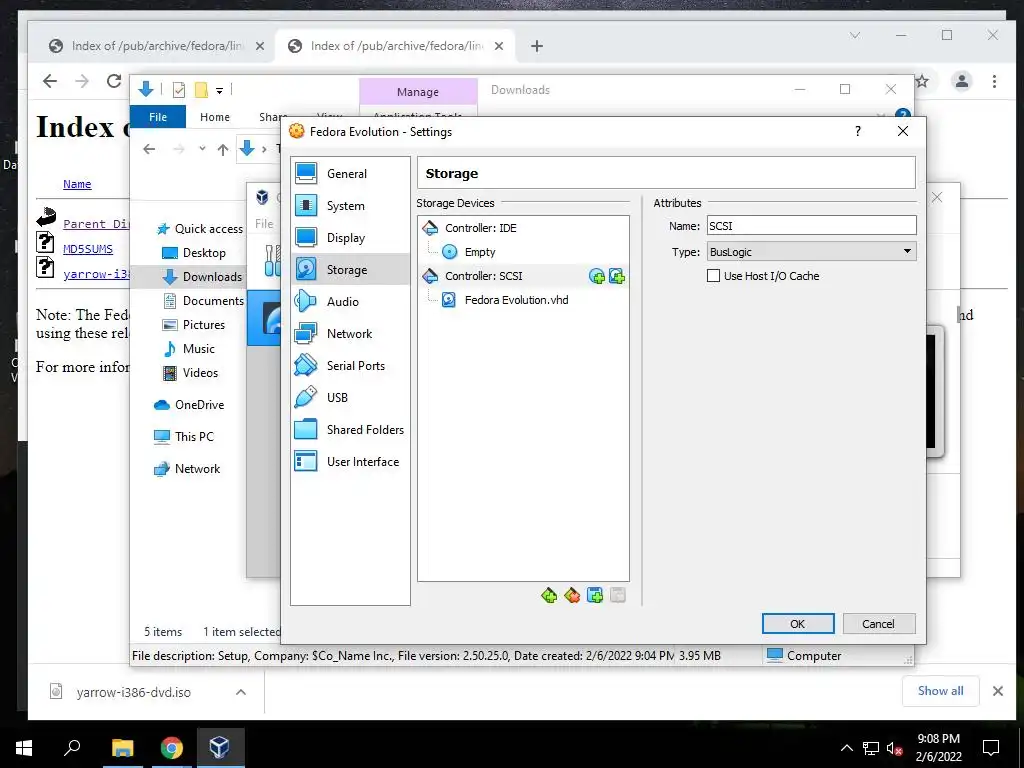Select OneDrive in Explorer sidebar

pos(189,405)
